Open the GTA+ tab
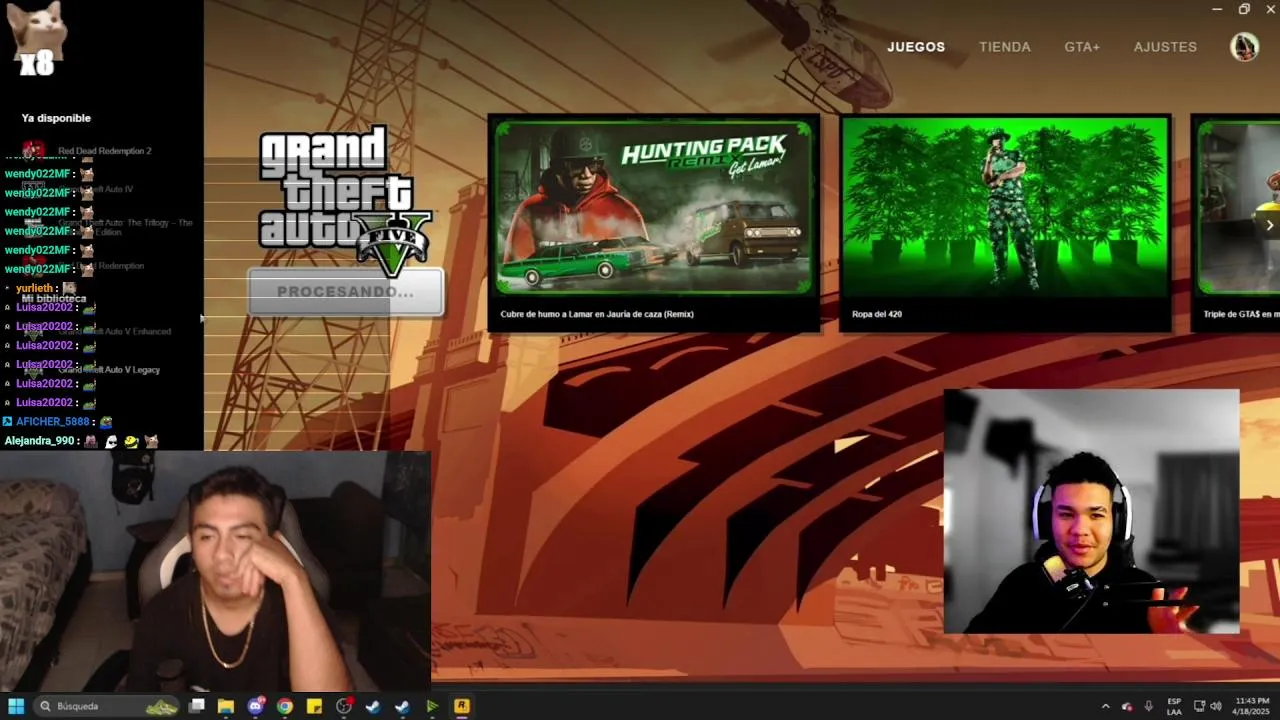Screen dimensions: 1280x720 pyautogui.click(x=1082, y=47)
